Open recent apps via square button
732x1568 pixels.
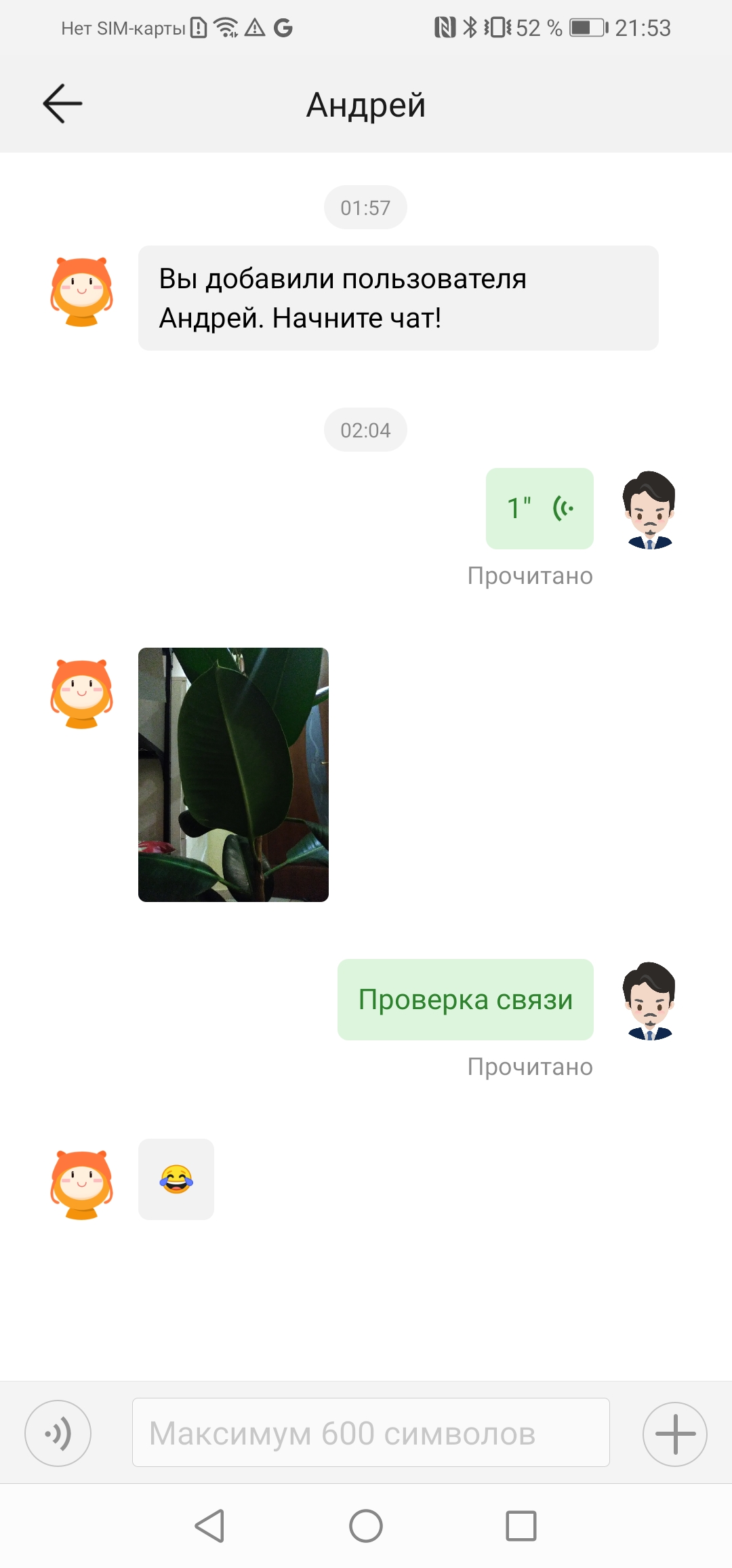point(521,1526)
